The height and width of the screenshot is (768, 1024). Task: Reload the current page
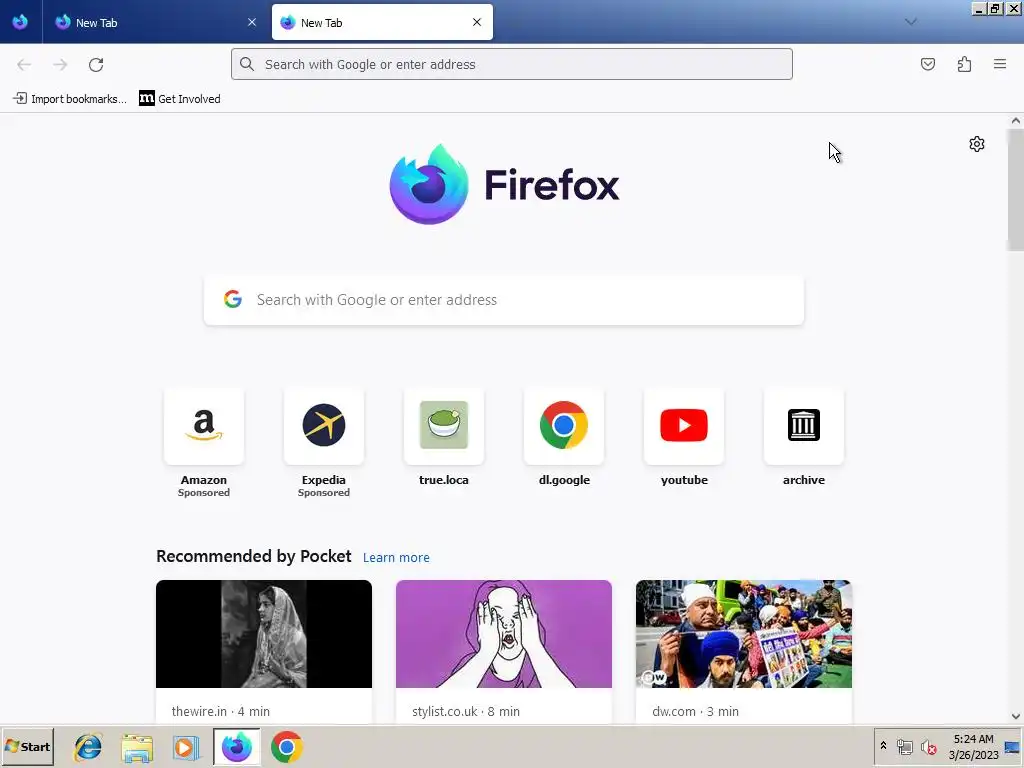tap(96, 64)
